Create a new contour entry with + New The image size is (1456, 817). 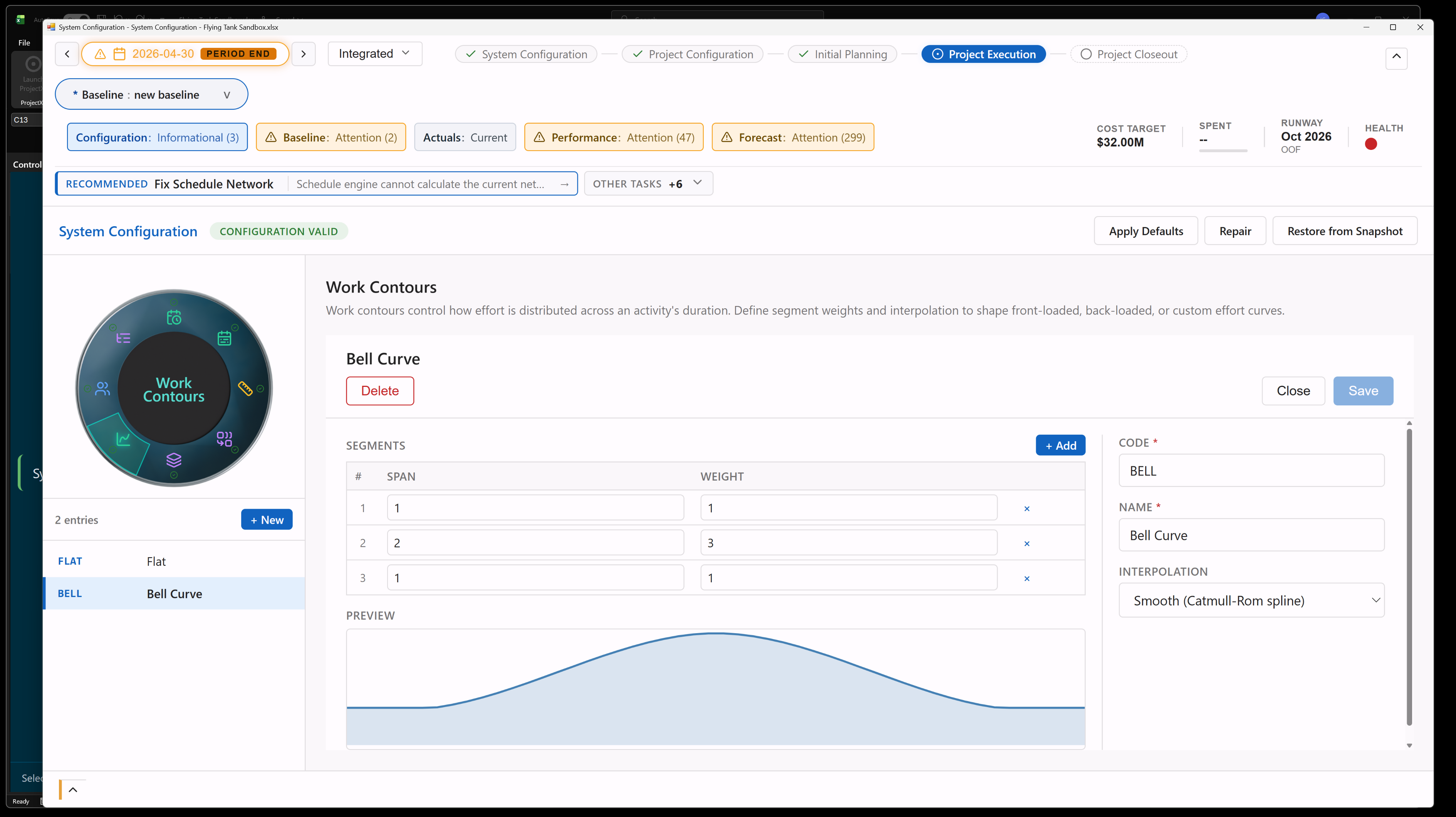[267, 519]
